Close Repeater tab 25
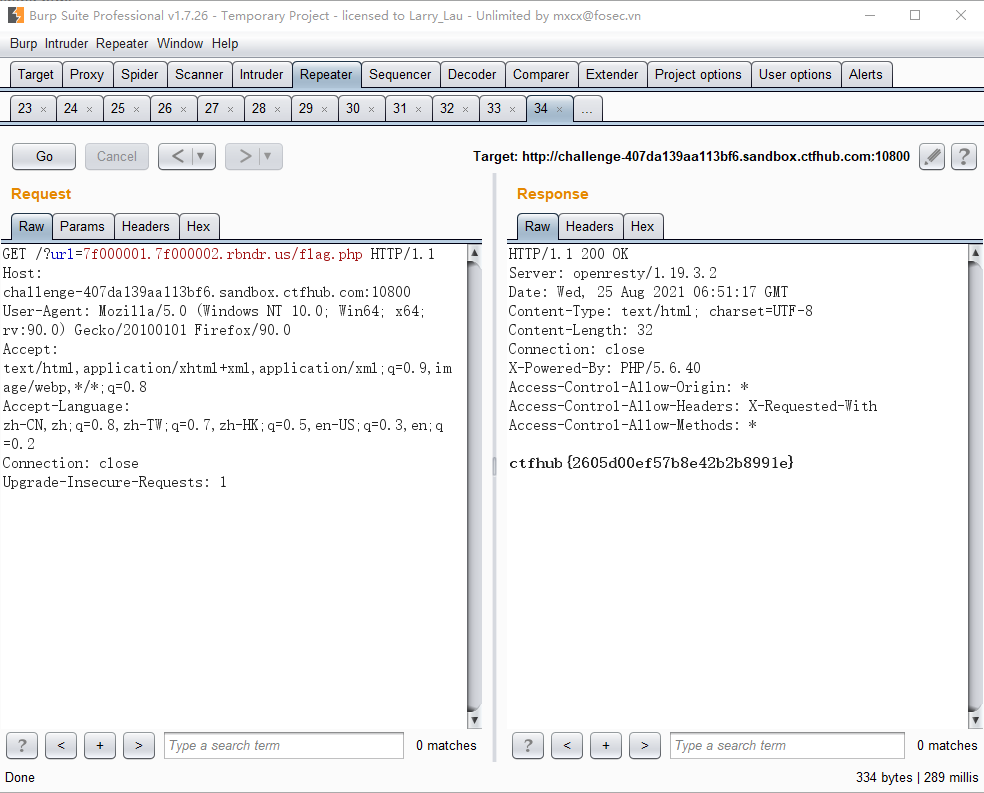Viewport: 984px width, 793px height. coord(136,109)
